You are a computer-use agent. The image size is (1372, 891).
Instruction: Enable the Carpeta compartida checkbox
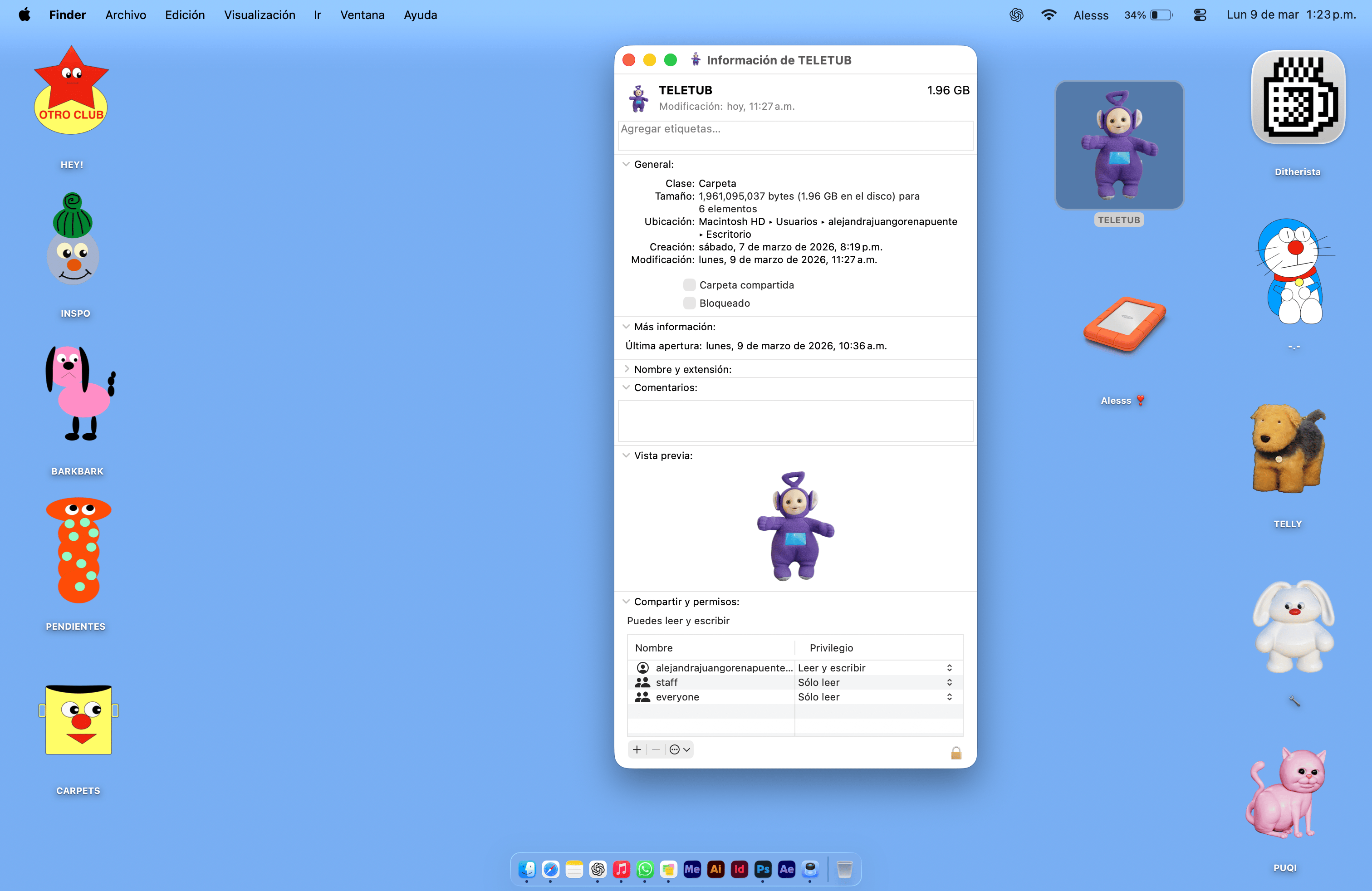click(x=689, y=285)
